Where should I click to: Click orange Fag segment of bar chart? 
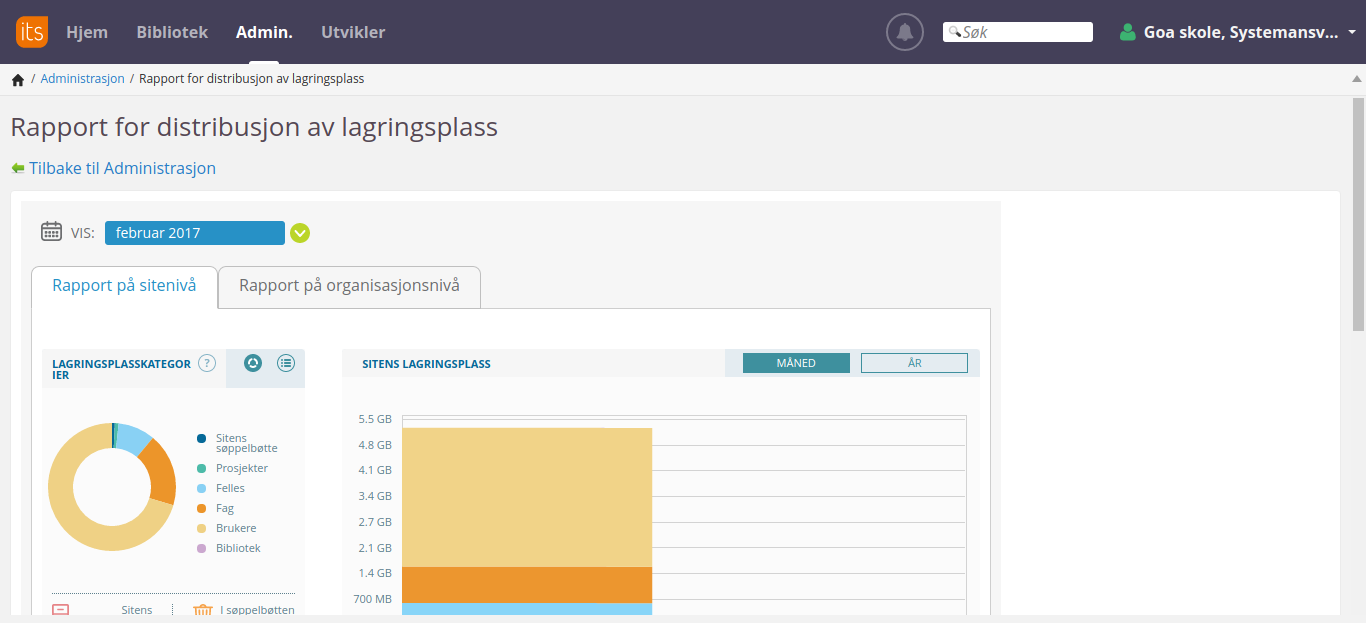(527, 585)
